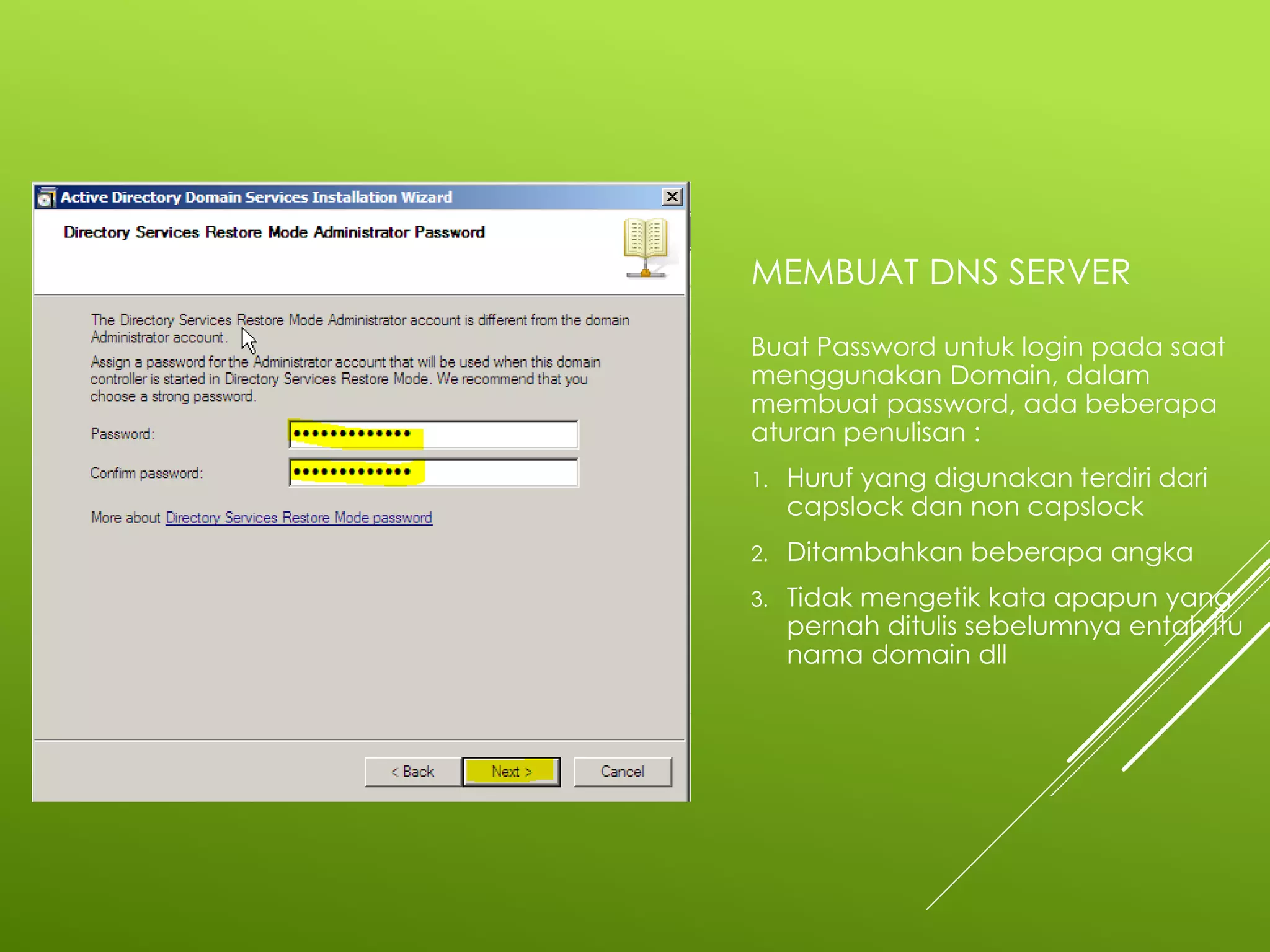This screenshot has width=1270, height=952.
Task: Click the wizard window title text
Action: coord(256,197)
